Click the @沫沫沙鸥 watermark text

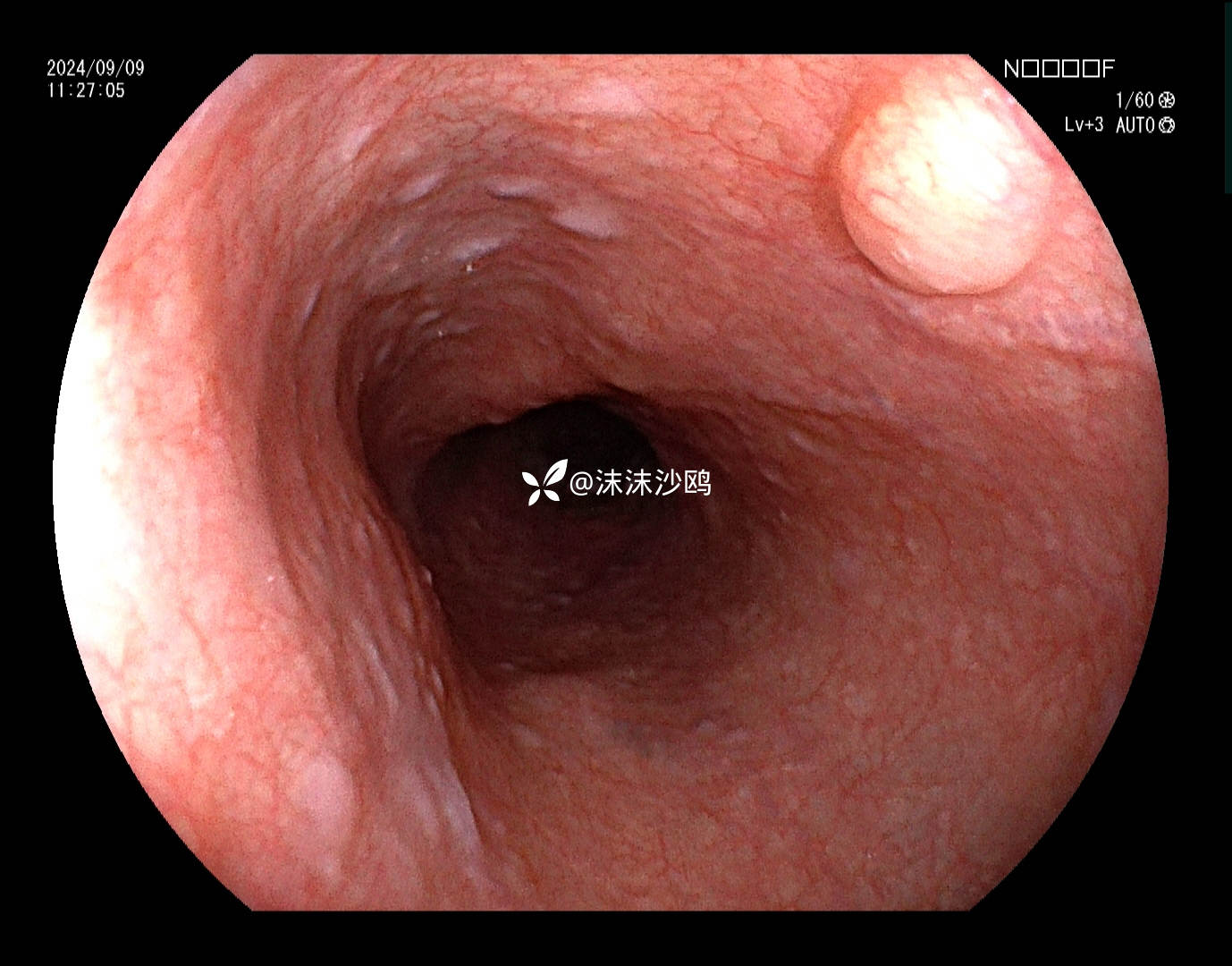point(640,484)
